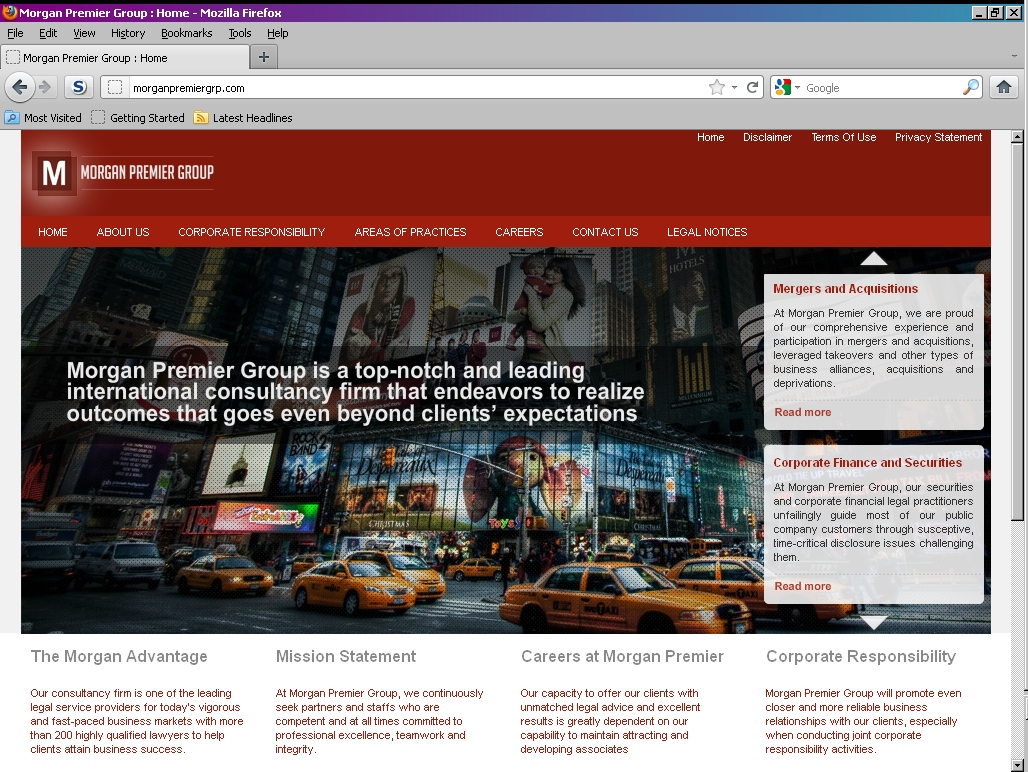Click the Most Visited bookmark icon

click(x=12, y=118)
